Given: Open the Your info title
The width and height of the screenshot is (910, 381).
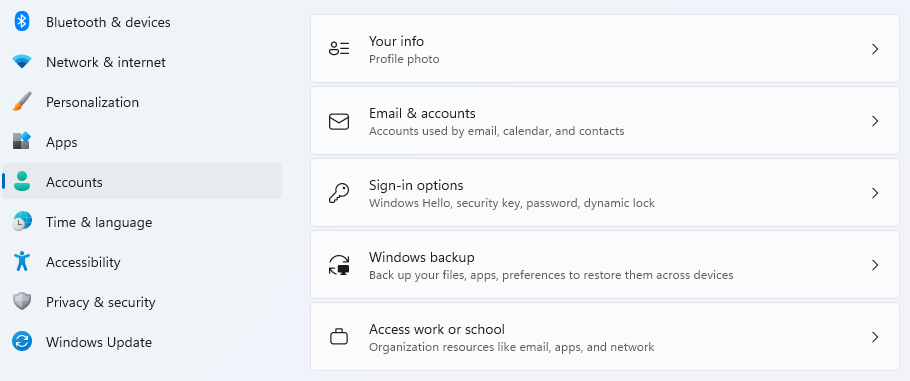Looking at the screenshot, I should click(396, 41).
